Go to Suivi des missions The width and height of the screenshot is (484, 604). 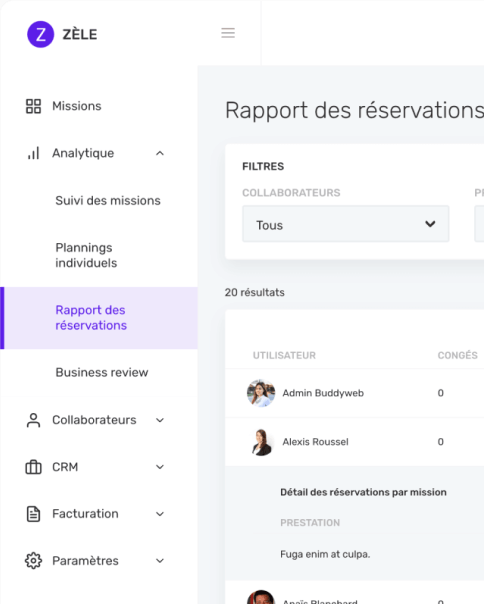[108, 201]
